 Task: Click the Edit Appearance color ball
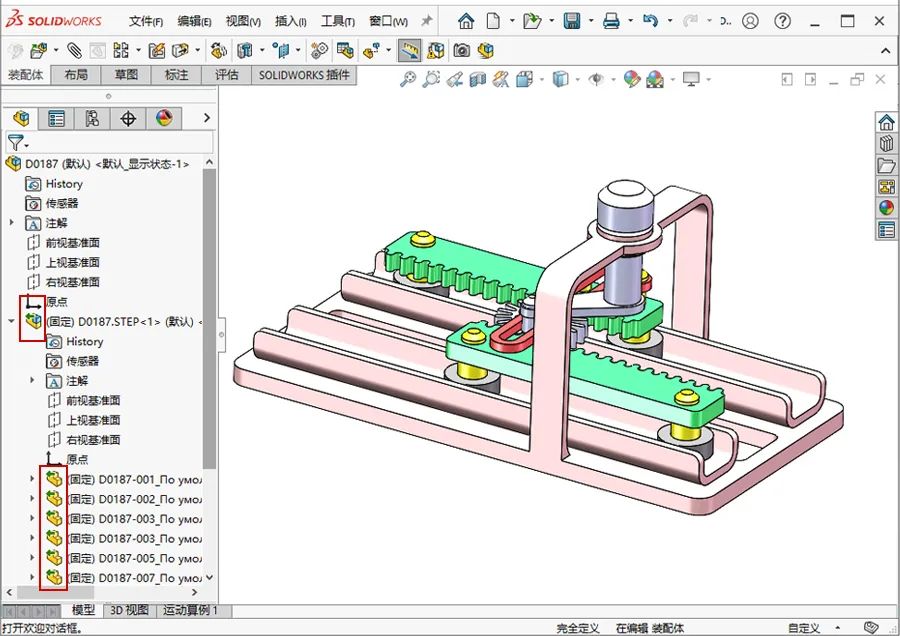point(631,79)
